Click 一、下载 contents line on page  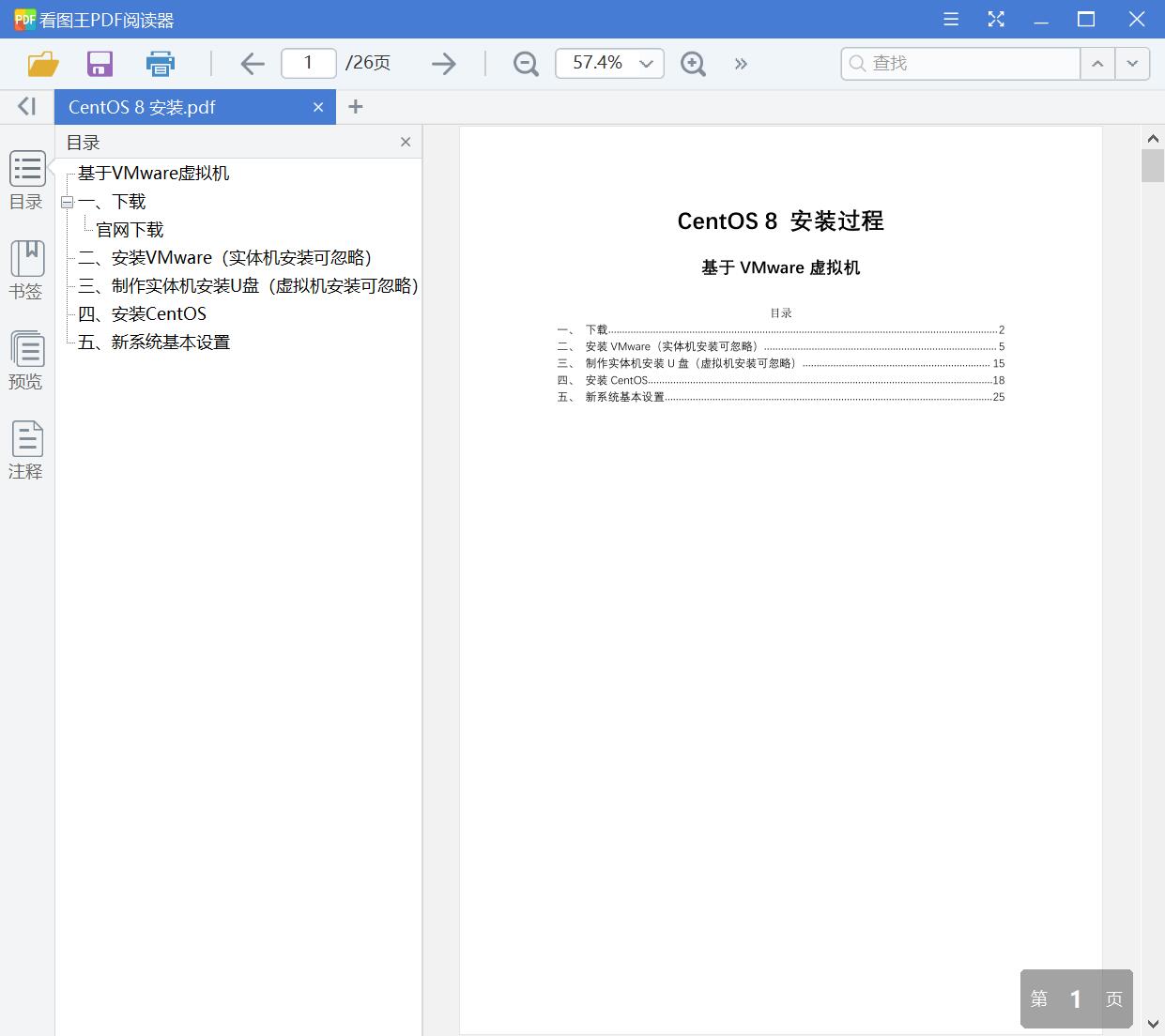780,329
